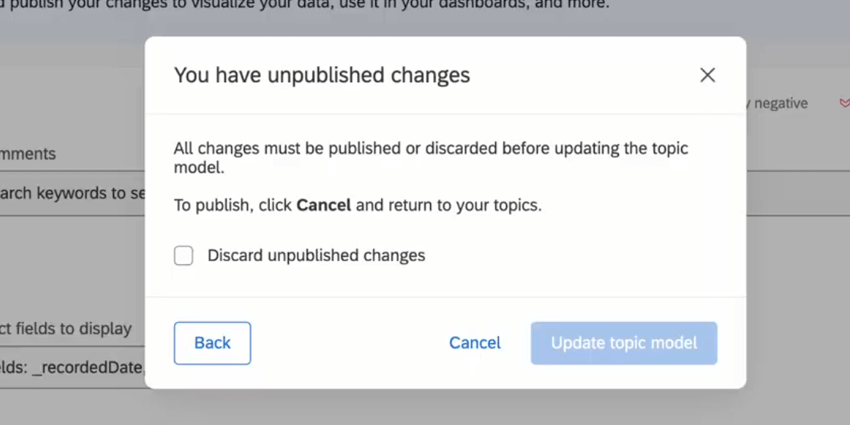850x425 pixels.
Task: Click the red chevron icon beside negative
Action: (844, 103)
